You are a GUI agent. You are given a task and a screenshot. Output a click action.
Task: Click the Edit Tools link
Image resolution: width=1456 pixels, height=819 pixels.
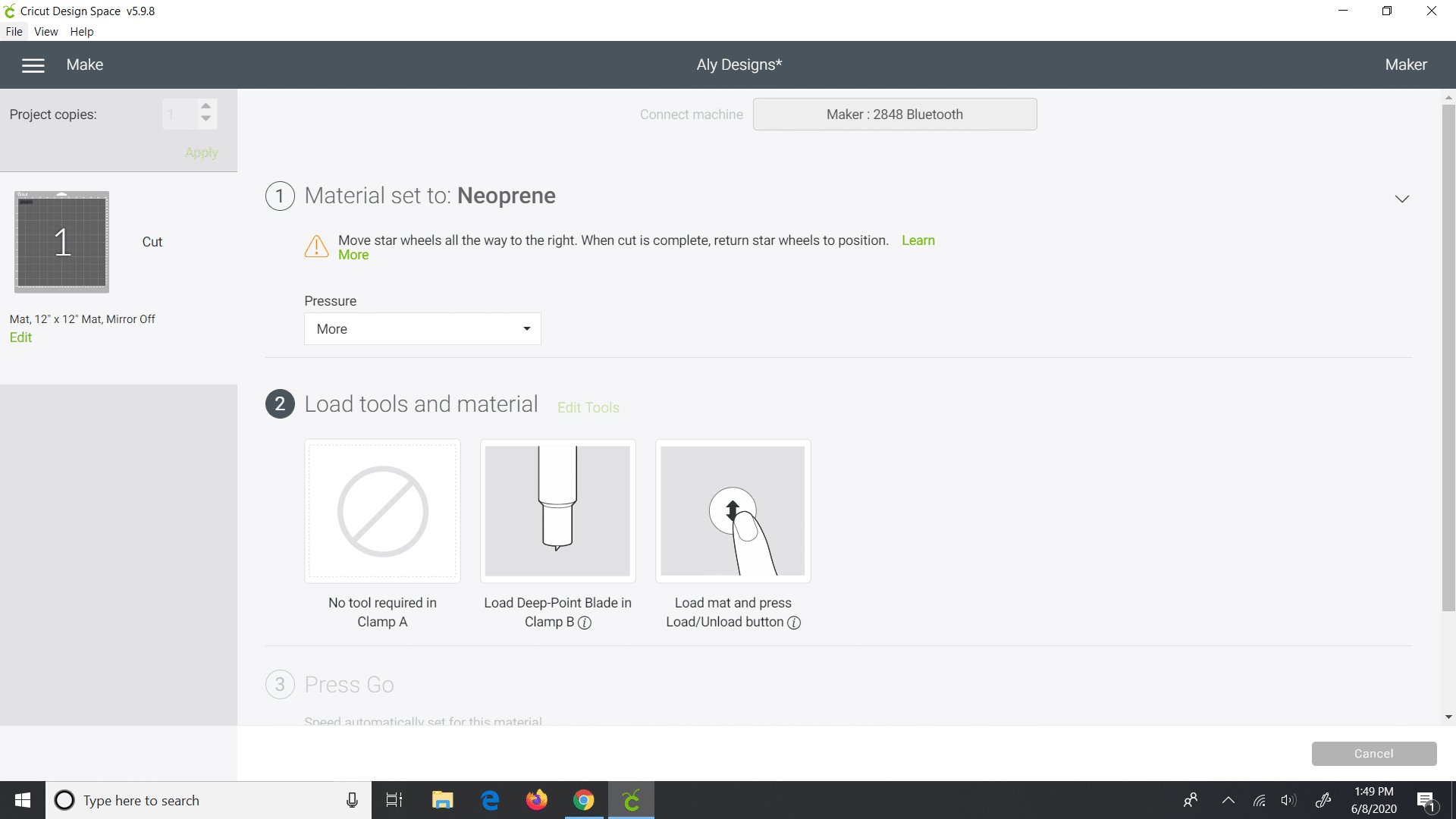coord(588,408)
